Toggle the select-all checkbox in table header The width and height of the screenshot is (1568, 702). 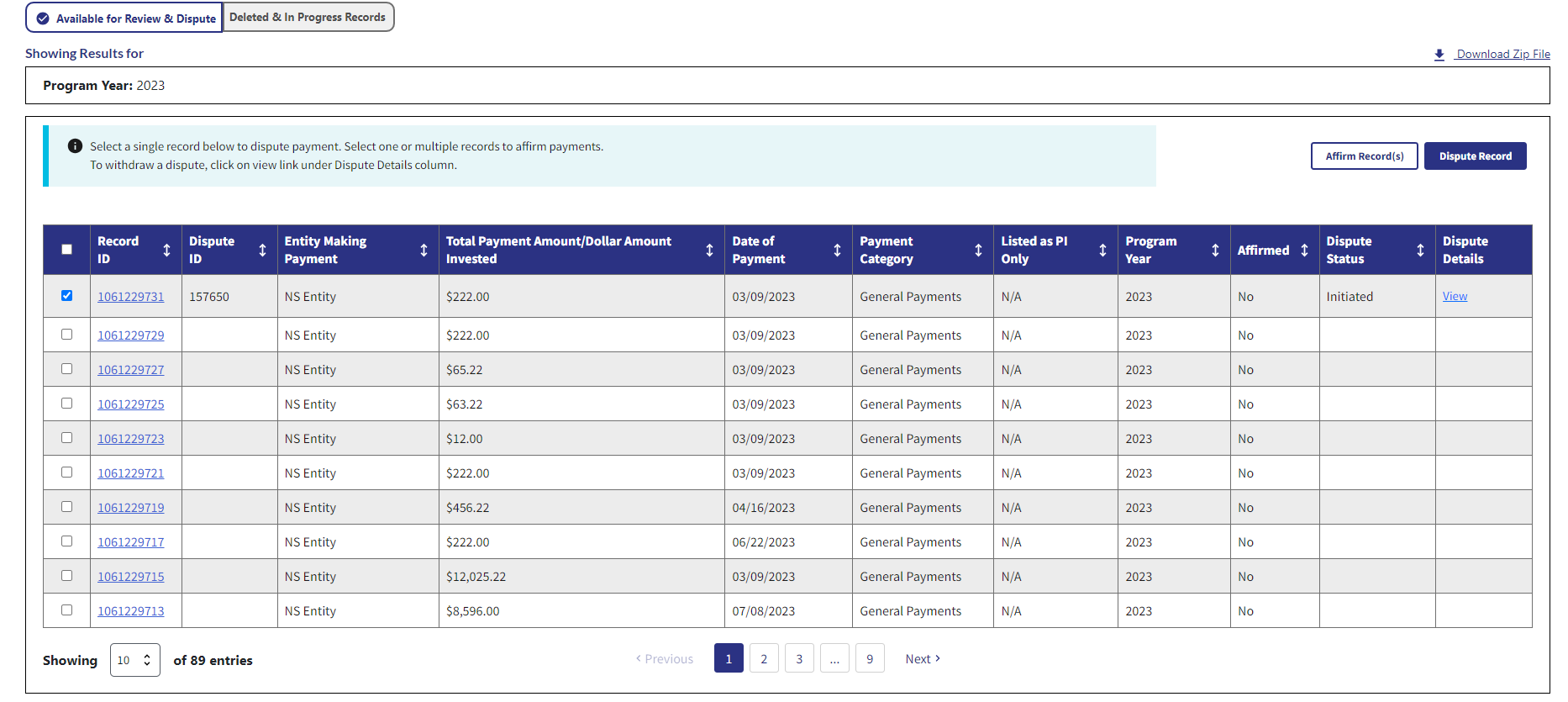click(67, 250)
